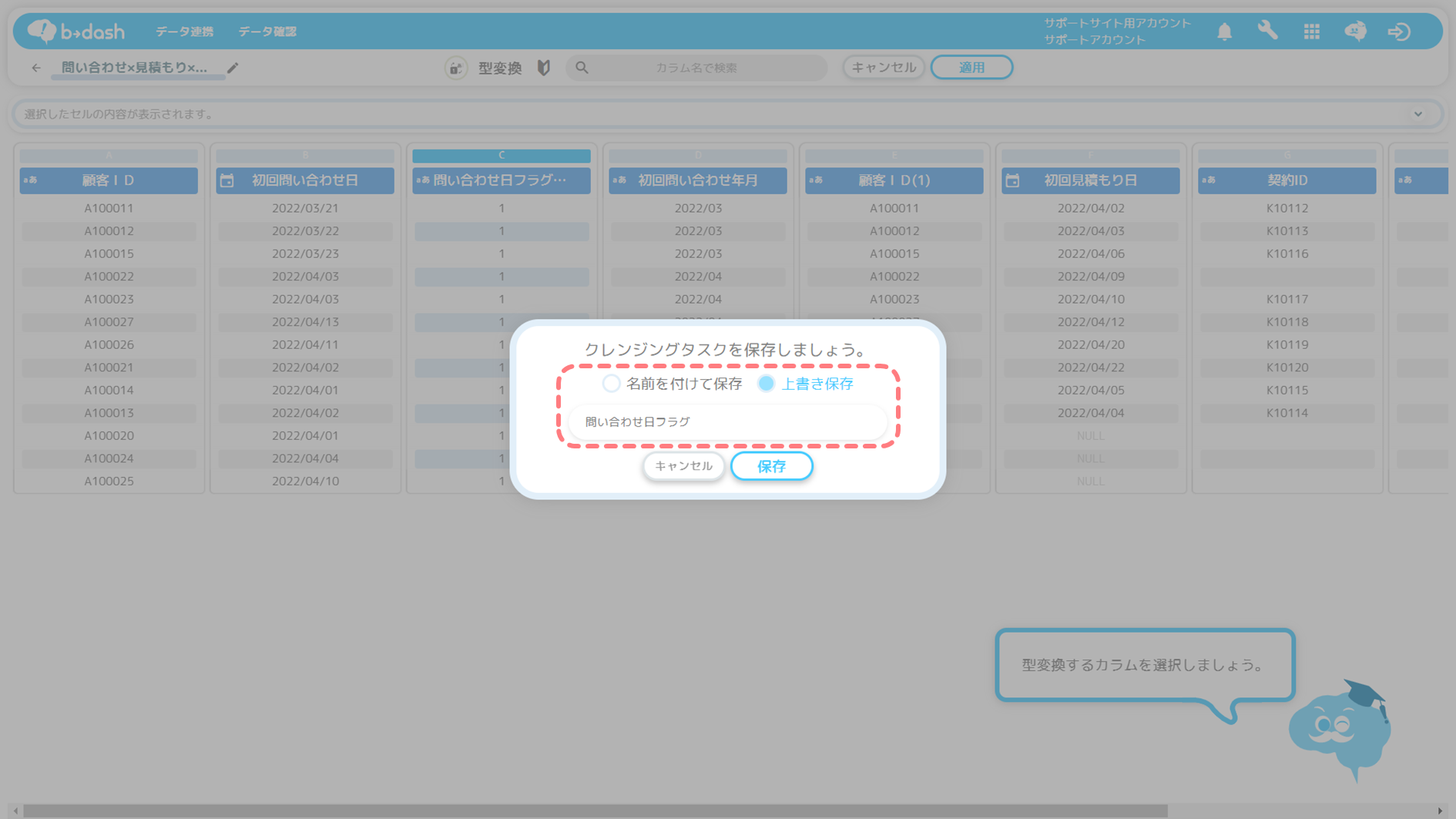This screenshot has height=819, width=1456.
Task: Click cell A100011 in 顧客ＩＤ column
Action: (109, 208)
